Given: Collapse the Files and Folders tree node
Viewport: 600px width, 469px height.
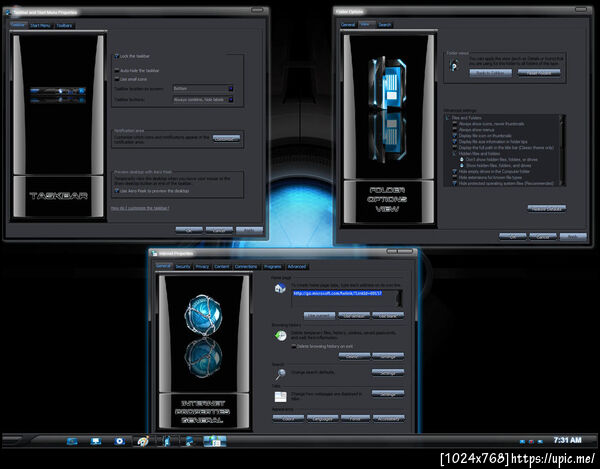Looking at the screenshot, I should point(447,118).
